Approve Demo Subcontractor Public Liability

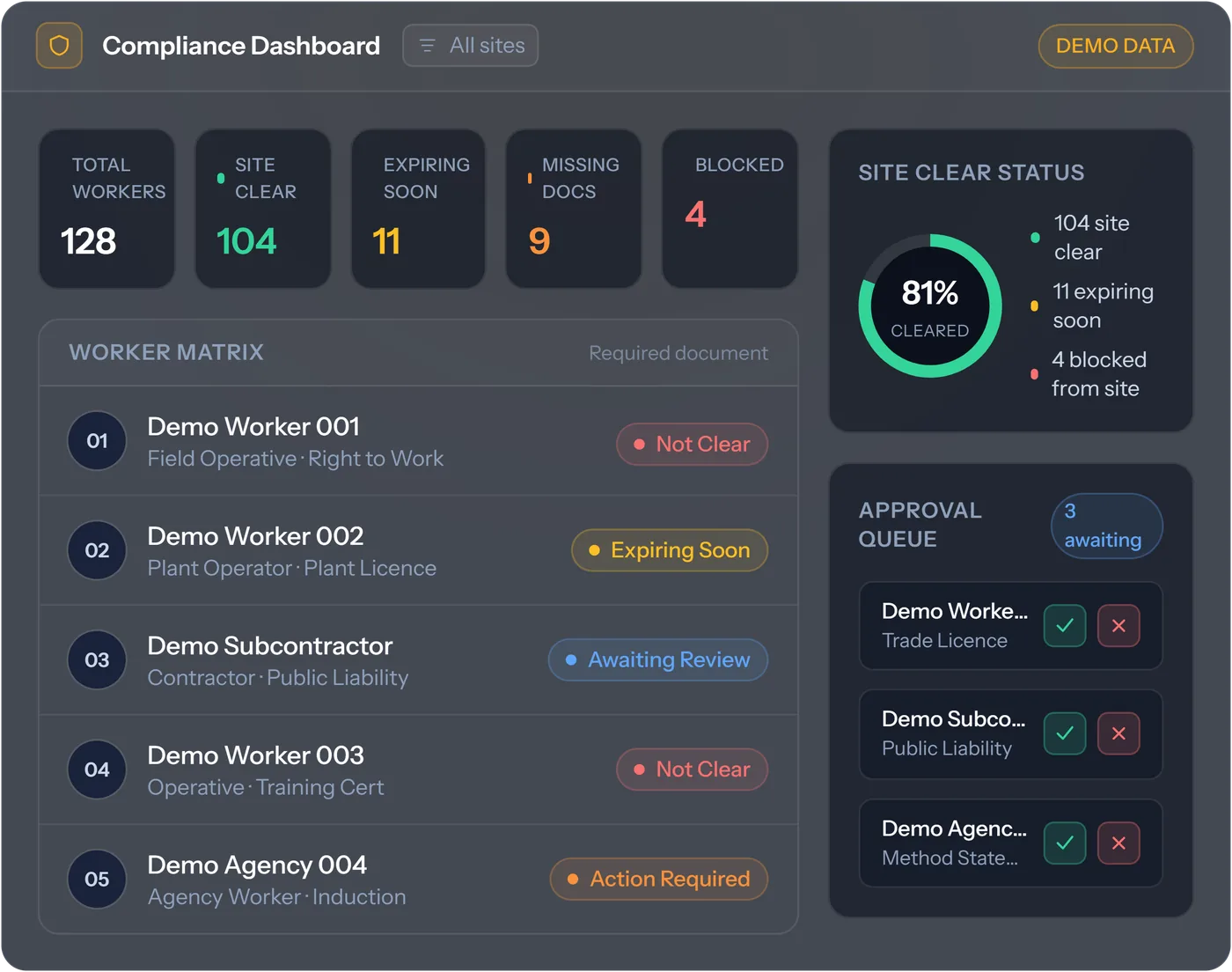pos(1065,733)
